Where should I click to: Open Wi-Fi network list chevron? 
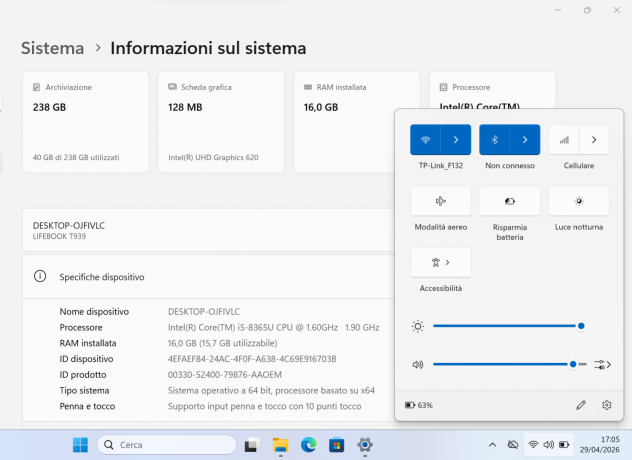pyautogui.click(x=456, y=139)
